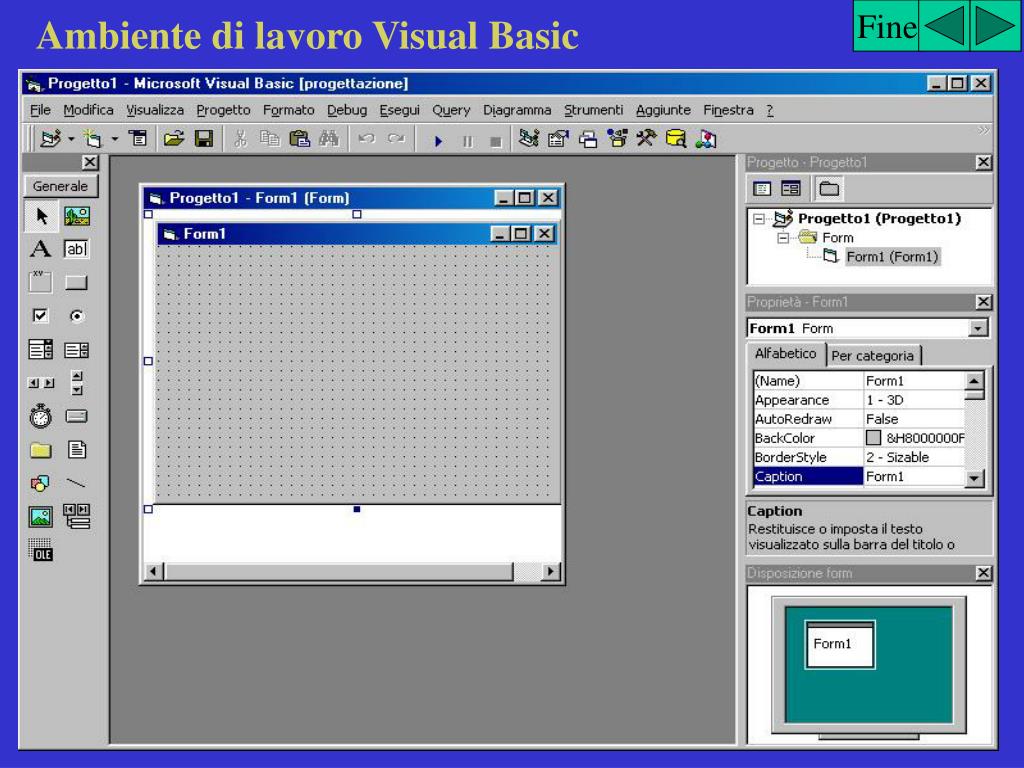
Task: Select the ListBox tool
Action: (76, 351)
